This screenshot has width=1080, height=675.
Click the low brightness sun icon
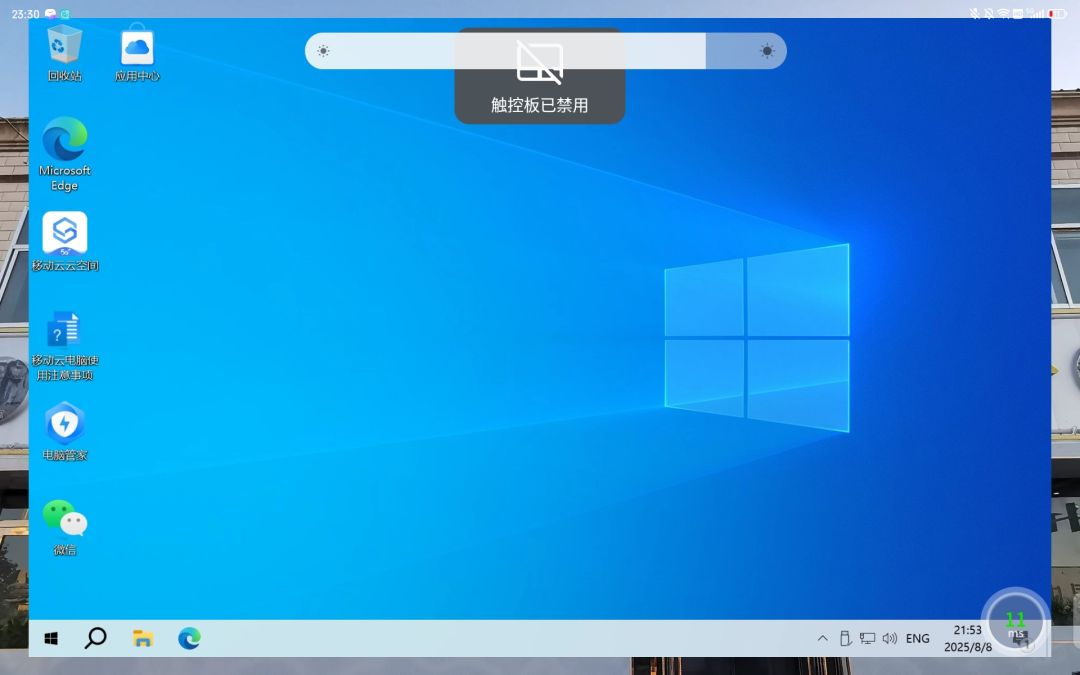coord(323,51)
